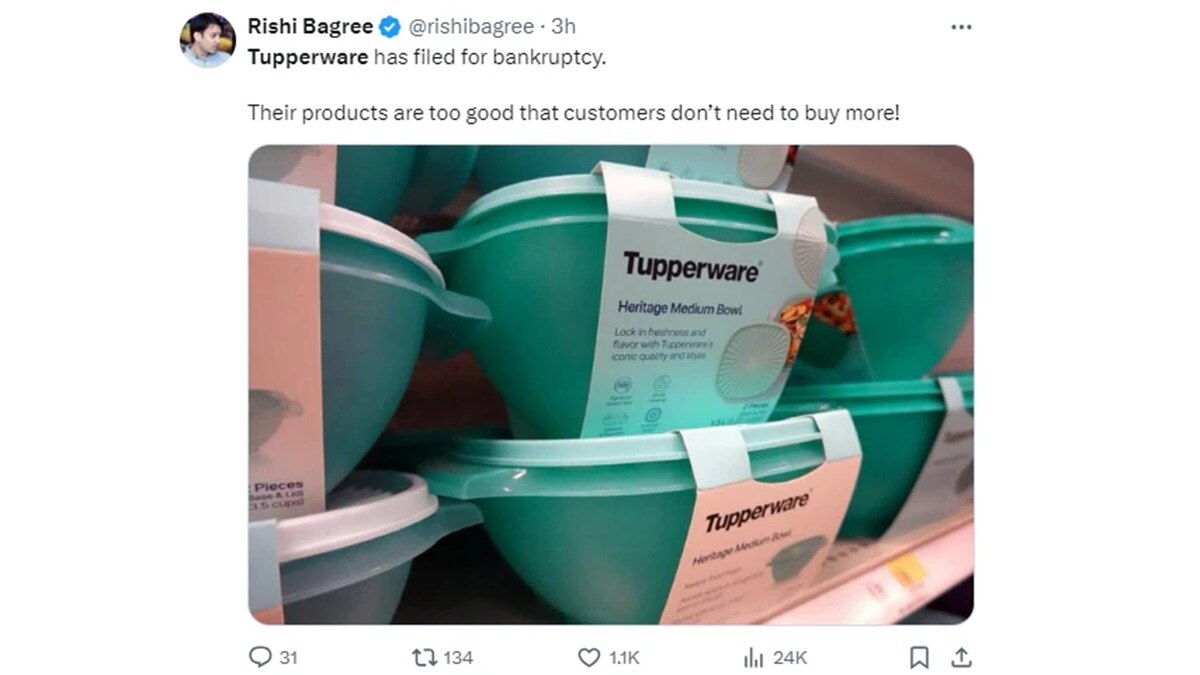Image resolution: width=1200 pixels, height=675 pixels.
Task: Click the reply count 31
Action: [x=288, y=657]
